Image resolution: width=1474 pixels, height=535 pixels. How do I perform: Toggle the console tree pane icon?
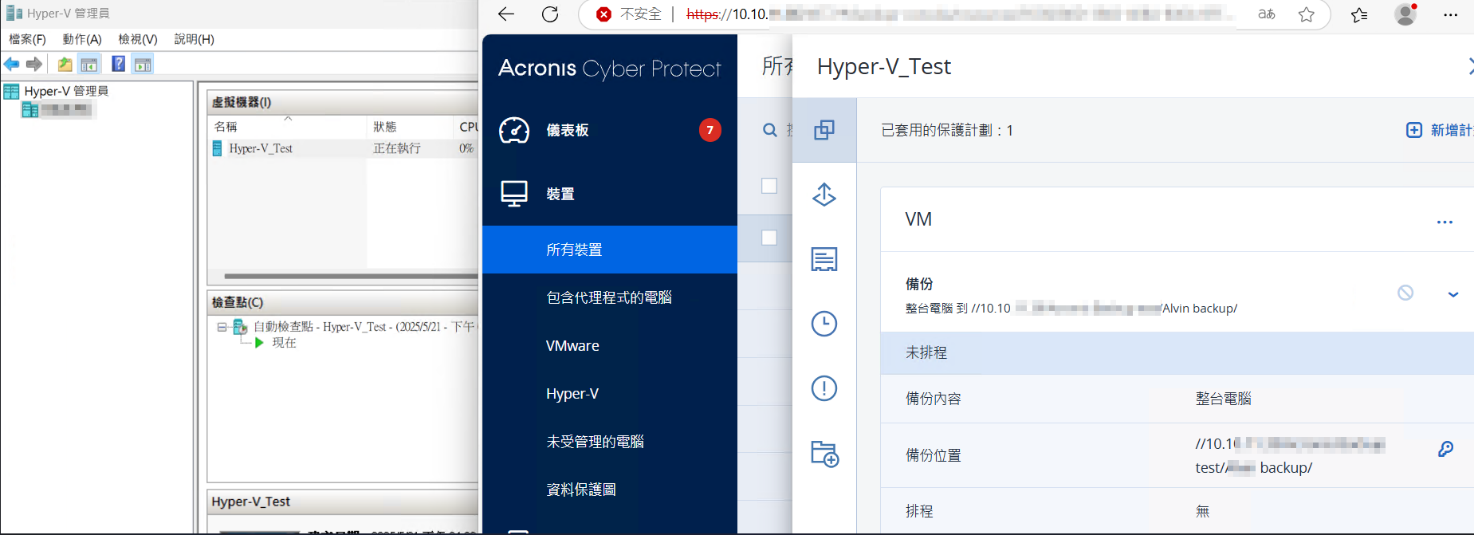point(89,64)
